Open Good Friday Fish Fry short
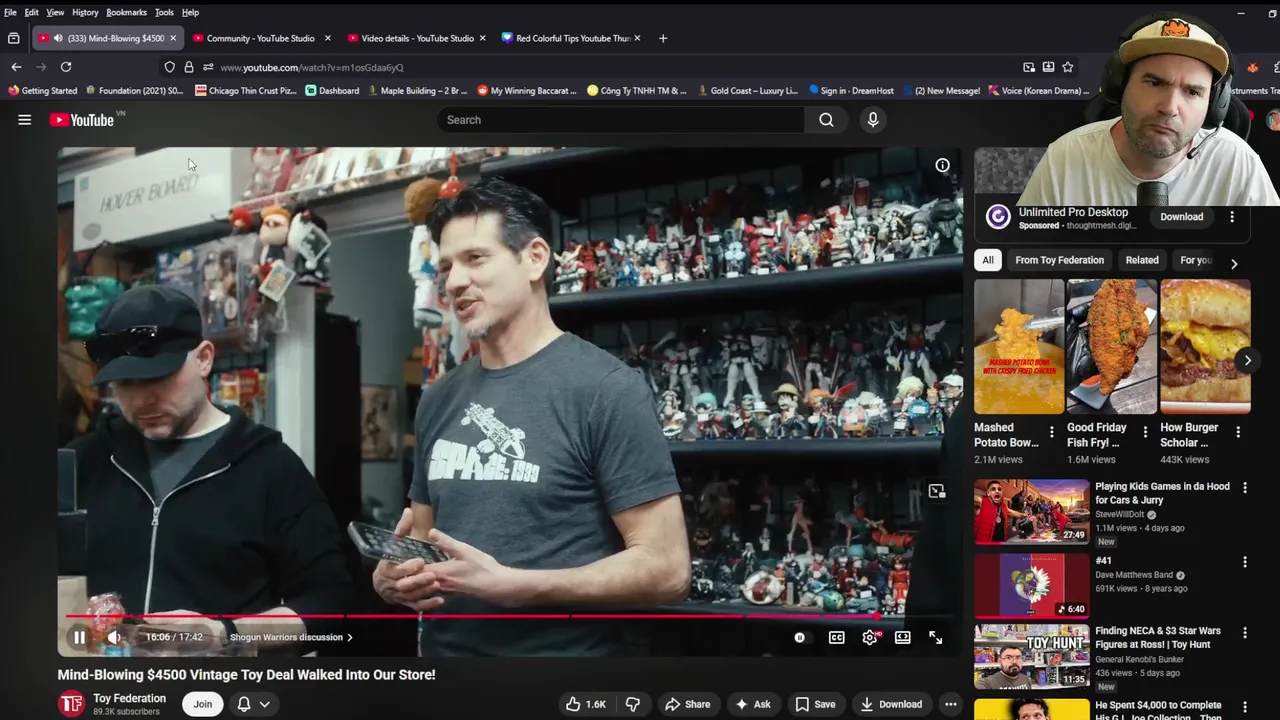The height and width of the screenshot is (720, 1280). pos(1111,347)
